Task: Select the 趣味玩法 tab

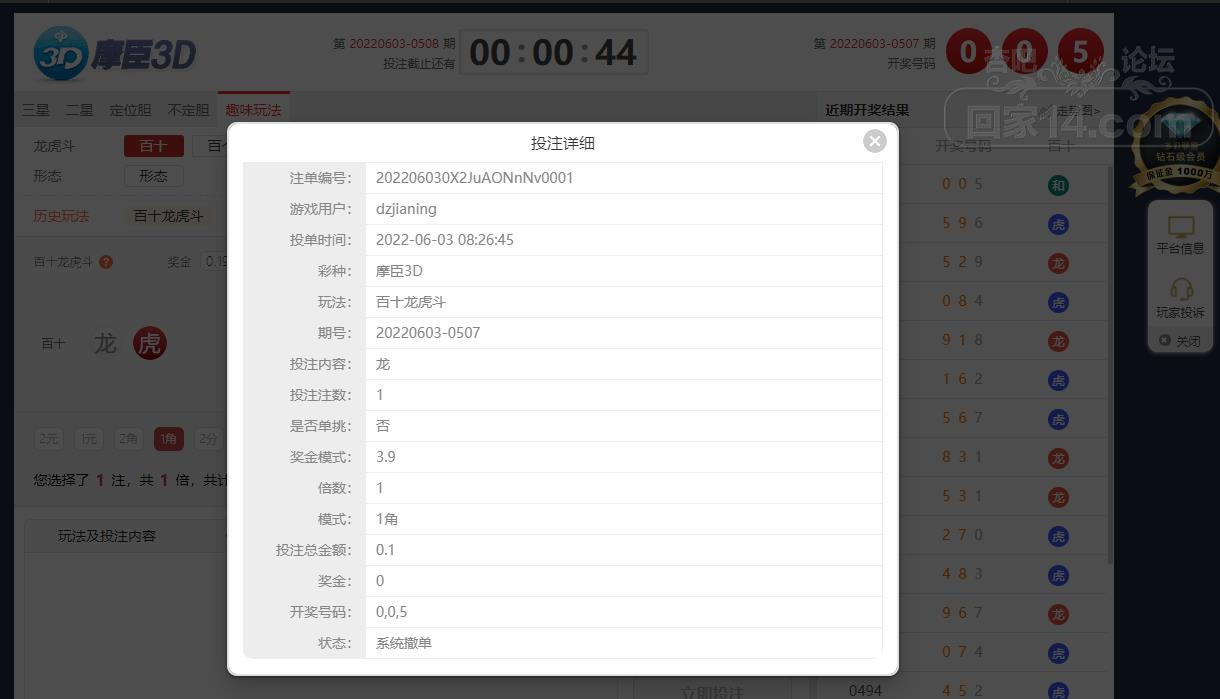Action: tap(253, 110)
